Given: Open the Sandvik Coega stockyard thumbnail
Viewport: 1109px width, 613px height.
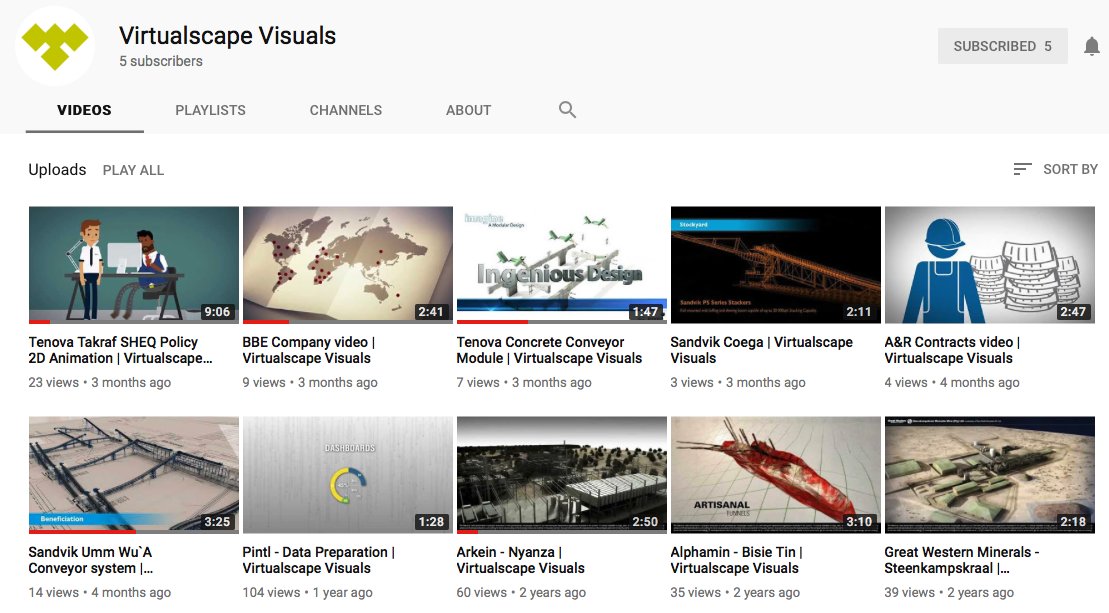Looking at the screenshot, I should click(x=776, y=265).
